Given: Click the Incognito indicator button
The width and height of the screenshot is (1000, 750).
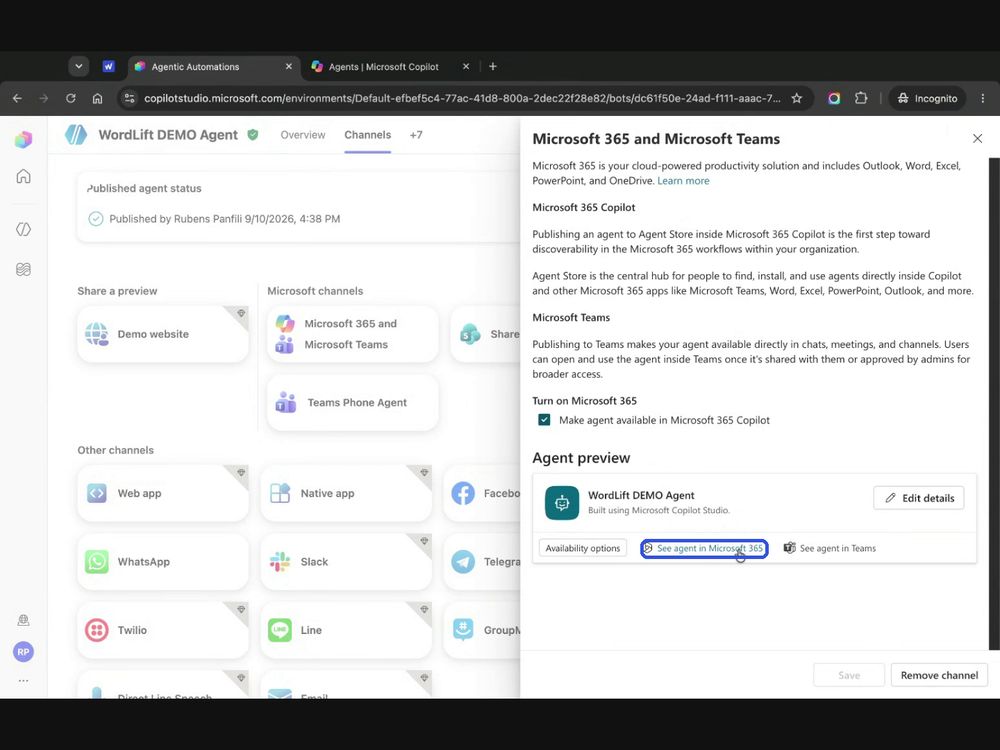Looking at the screenshot, I should tap(927, 98).
